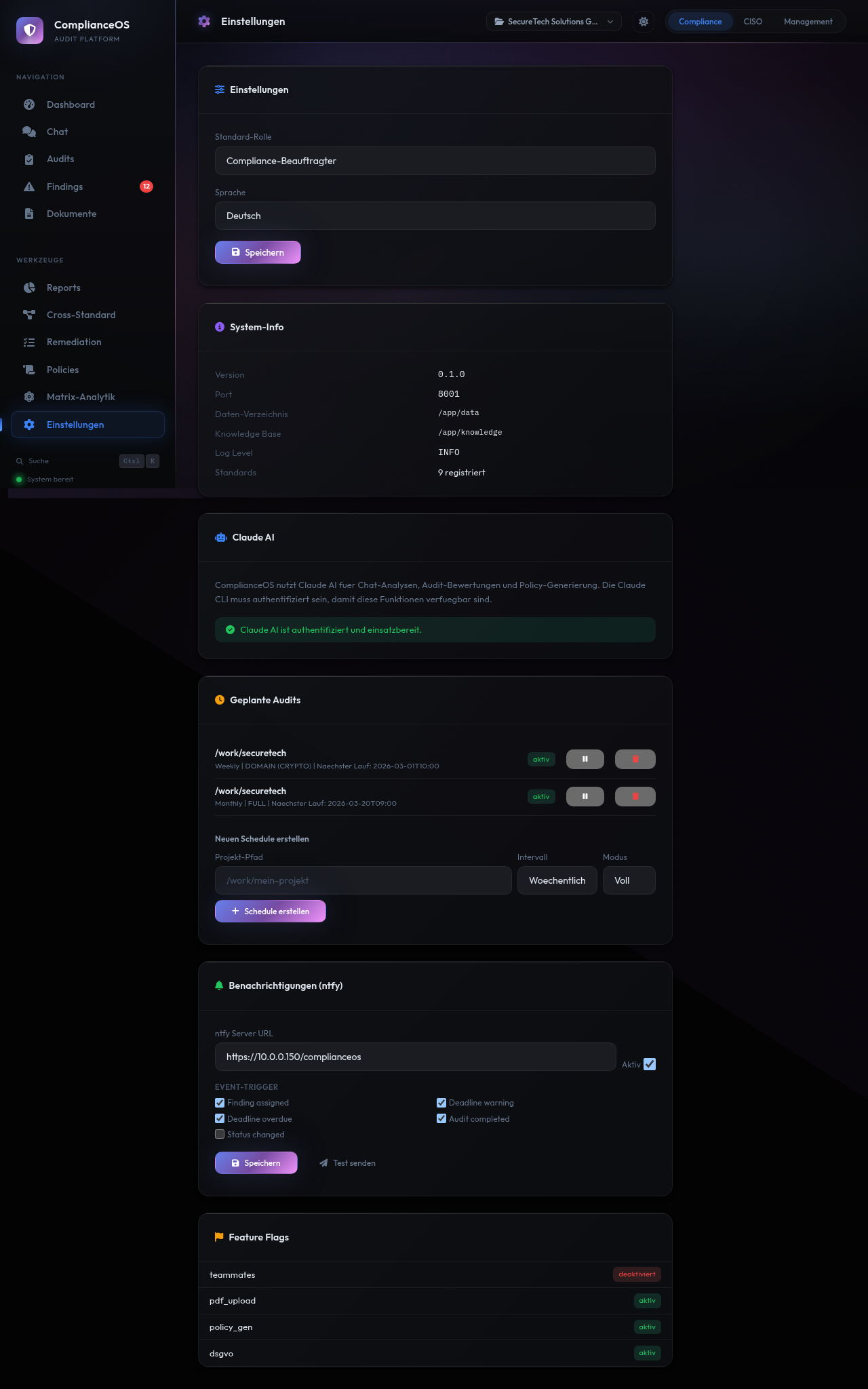Screen dimensions: 868x1389
Task: Click the Projekt-Pfad input field
Action: (363, 880)
